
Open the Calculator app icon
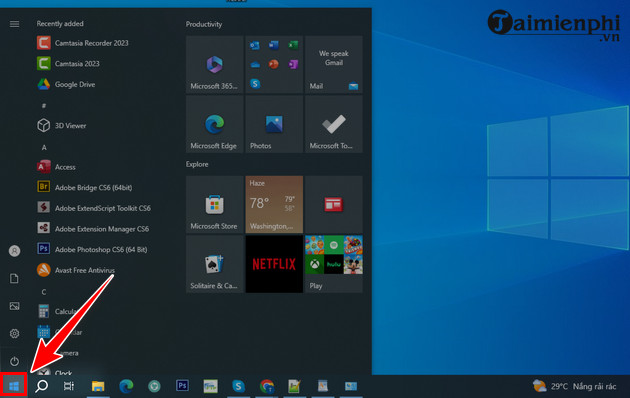pos(43,311)
